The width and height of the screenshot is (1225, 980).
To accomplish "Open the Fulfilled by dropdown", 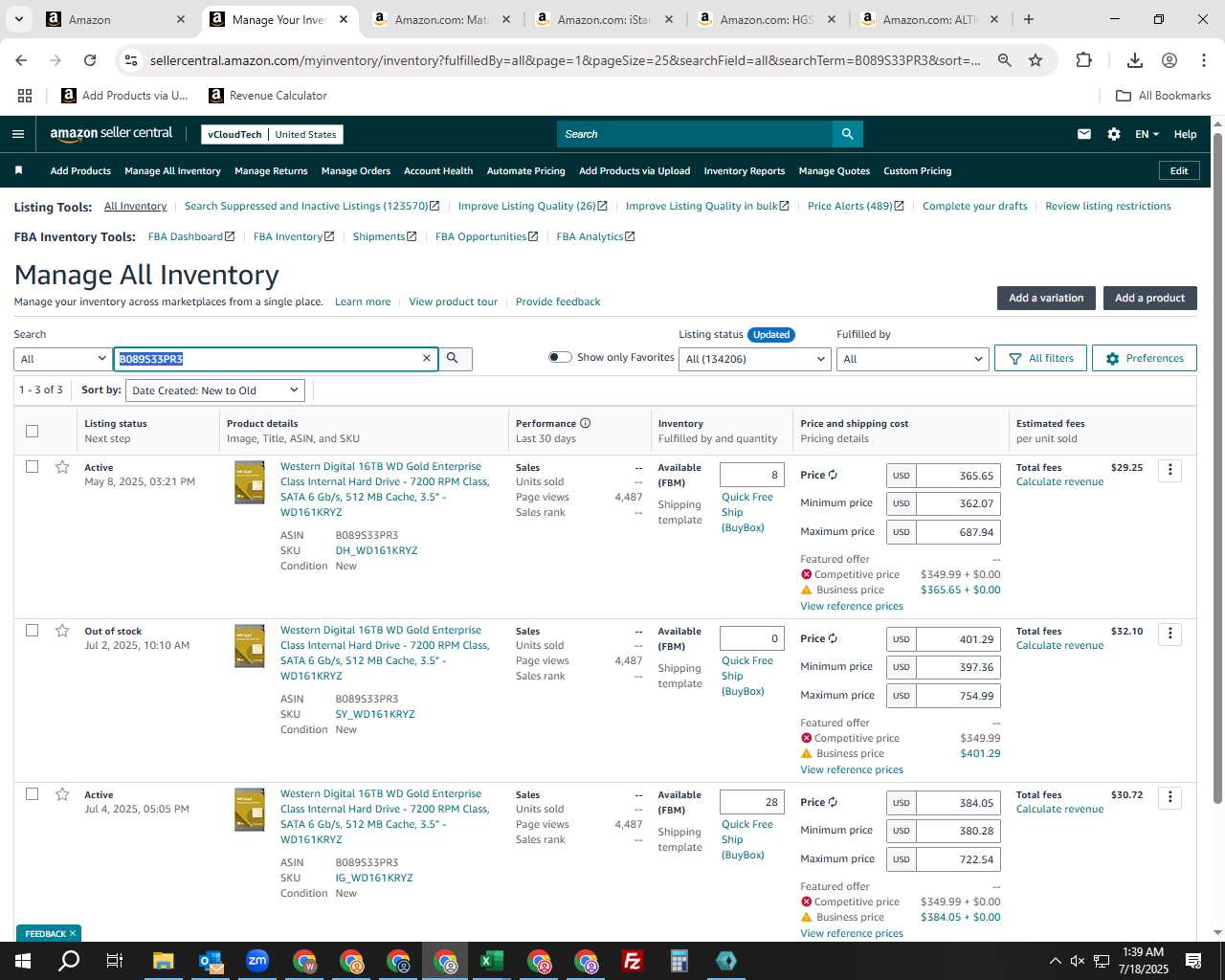I will pyautogui.click(x=912, y=359).
